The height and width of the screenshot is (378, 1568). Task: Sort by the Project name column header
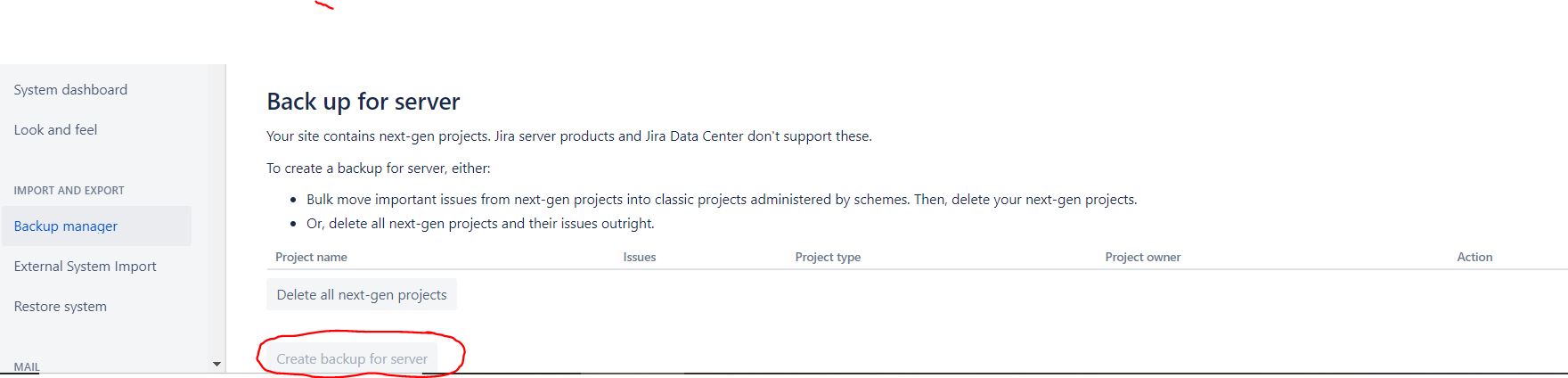(311, 257)
